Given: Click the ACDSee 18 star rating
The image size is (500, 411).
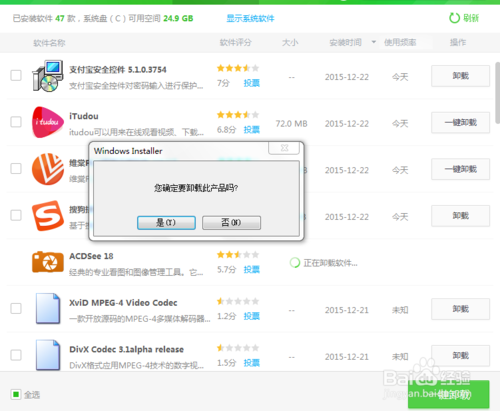Looking at the screenshot, I should click(238, 255).
